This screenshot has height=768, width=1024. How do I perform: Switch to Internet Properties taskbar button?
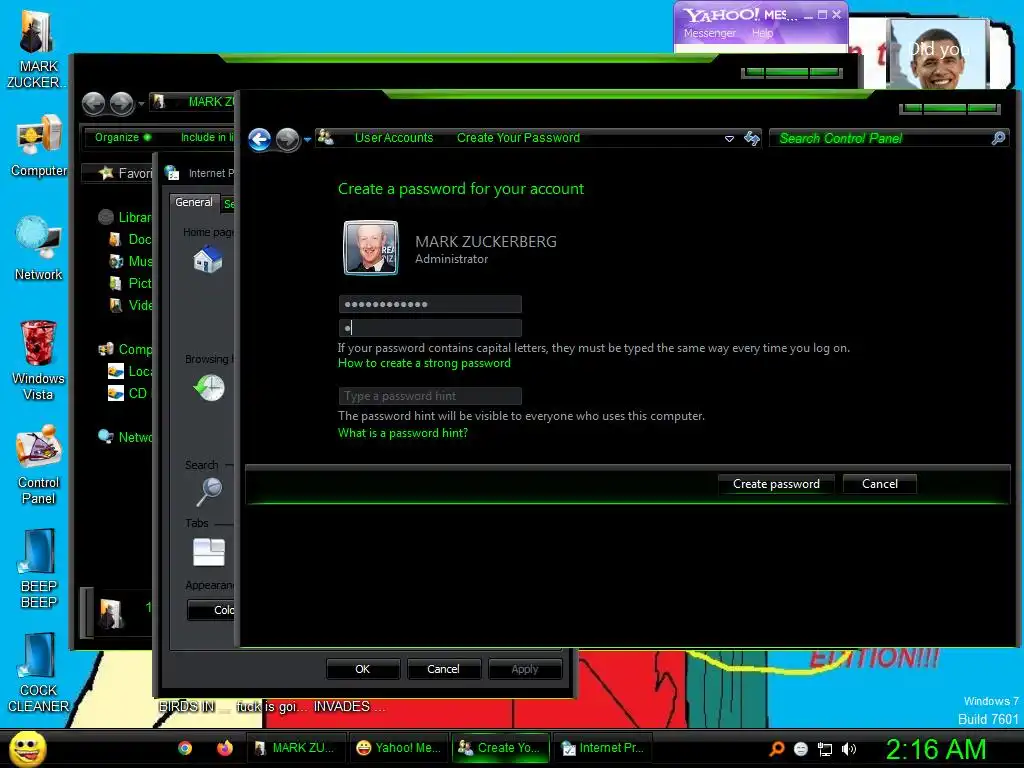click(605, 748)
